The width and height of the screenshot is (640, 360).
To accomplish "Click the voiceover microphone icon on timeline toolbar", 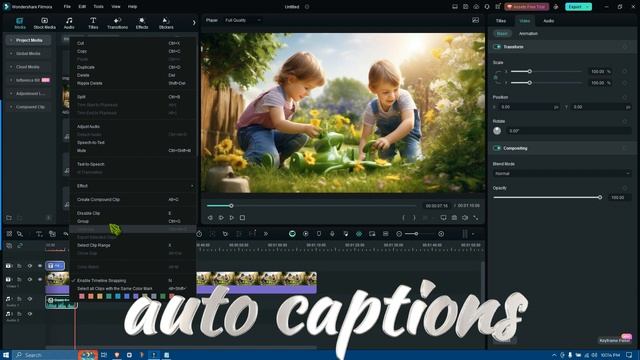I will (332, 234).
